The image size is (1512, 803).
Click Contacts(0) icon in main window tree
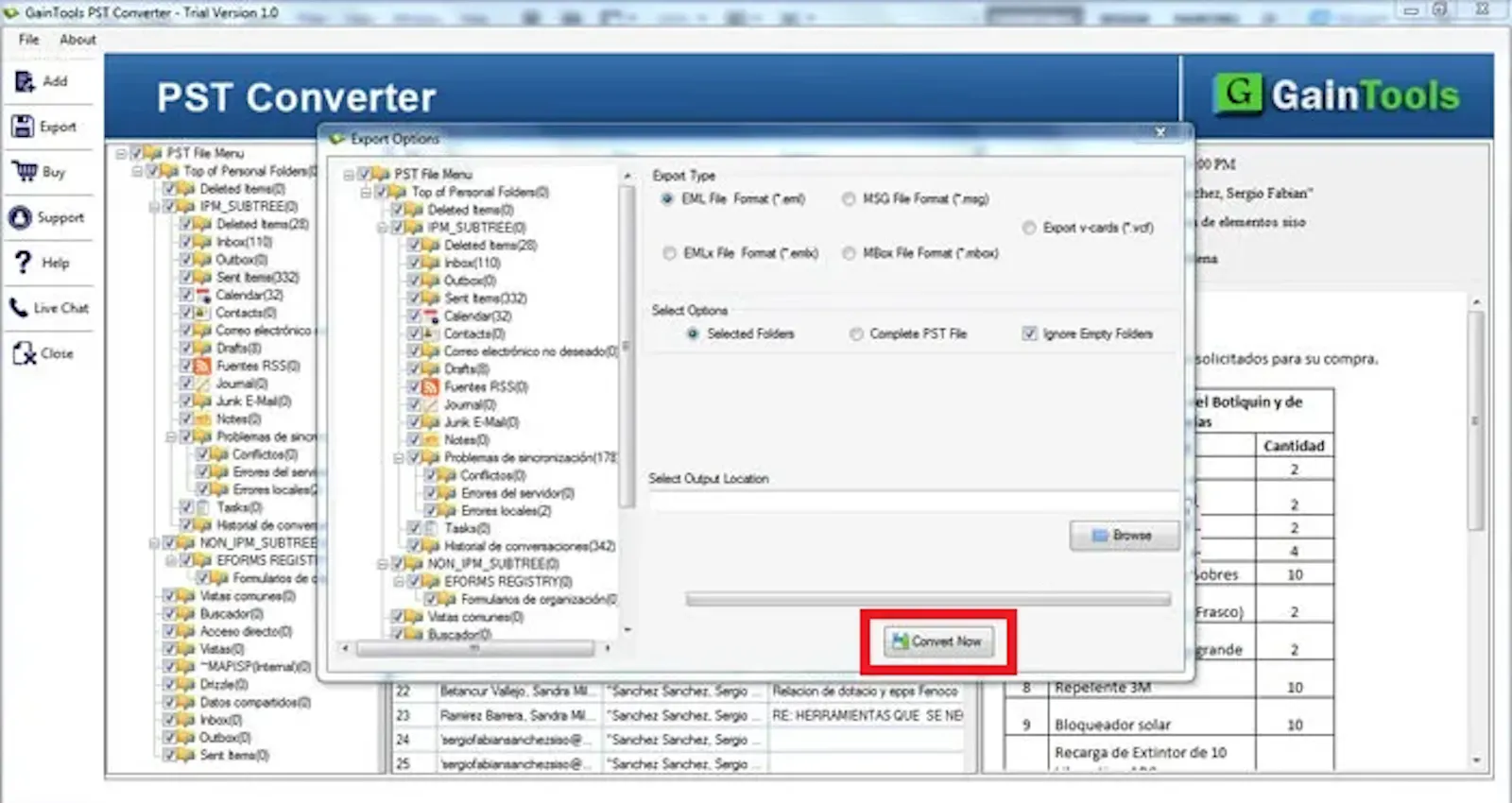click(202, 313)
